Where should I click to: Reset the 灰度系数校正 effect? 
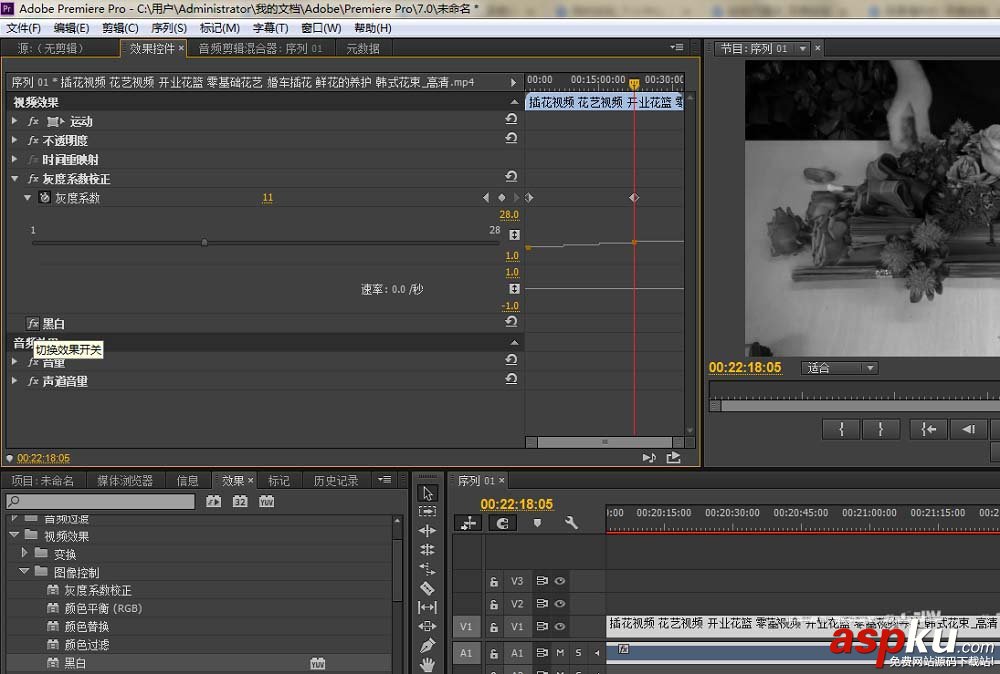coord(511,178)
